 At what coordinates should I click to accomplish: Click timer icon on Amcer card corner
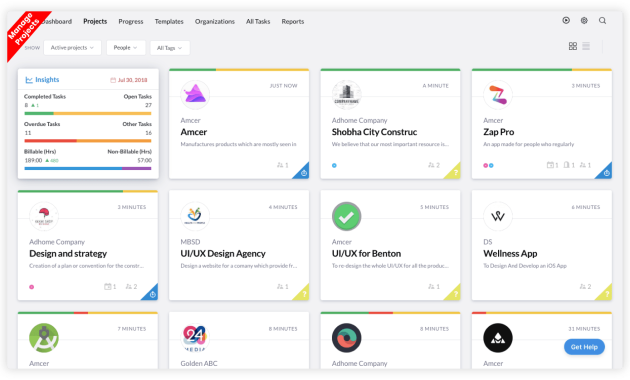304,173
